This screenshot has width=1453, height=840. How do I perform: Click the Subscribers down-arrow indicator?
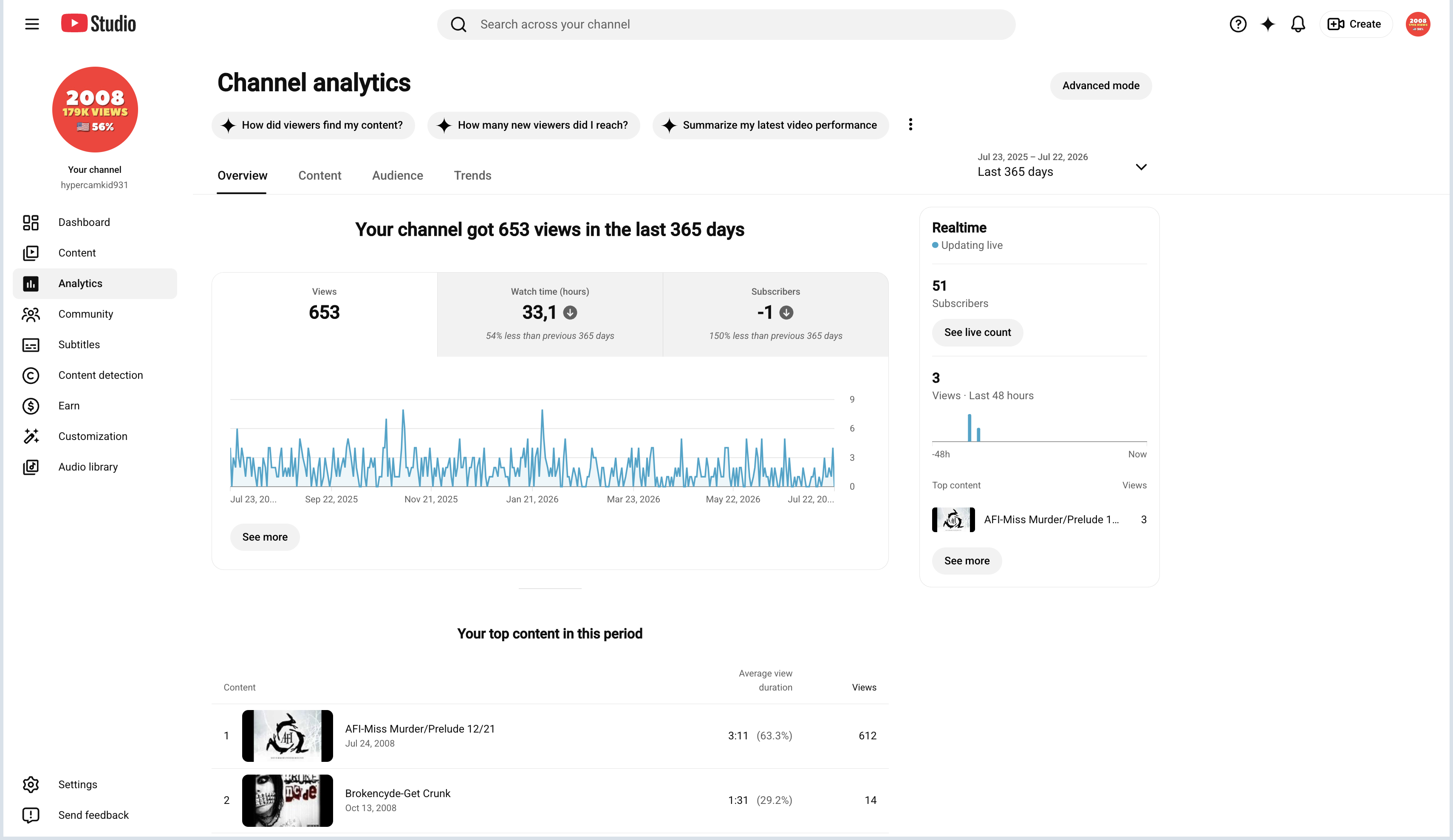786,313
